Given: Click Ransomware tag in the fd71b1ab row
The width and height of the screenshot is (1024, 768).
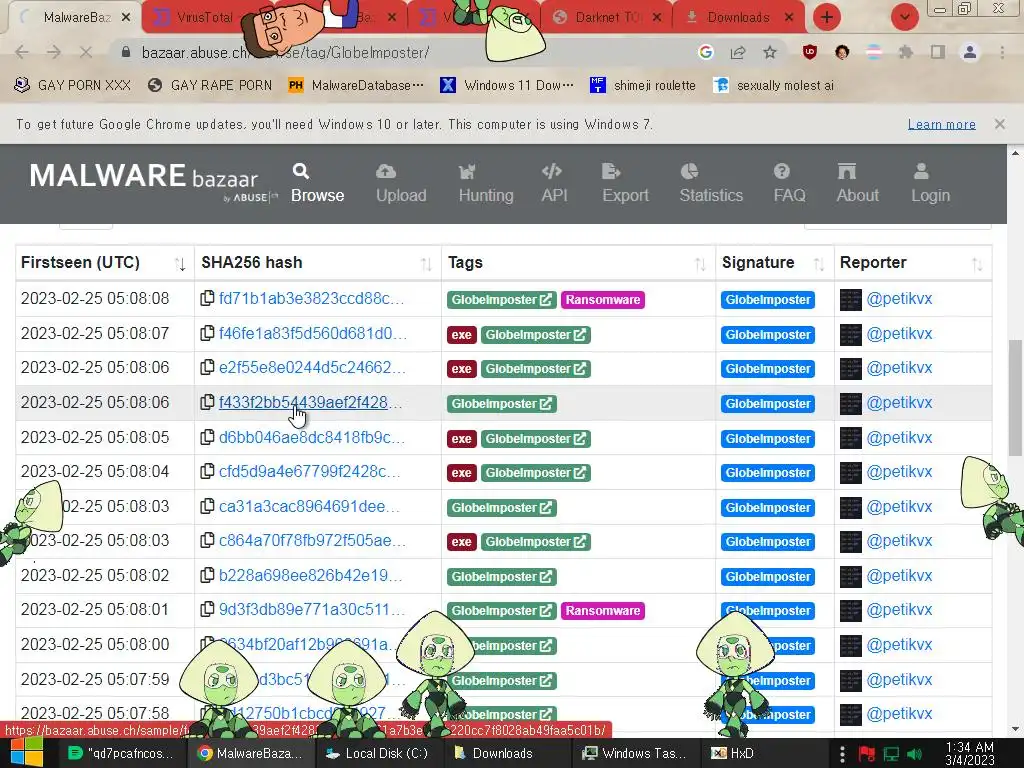Looking at the screenshot, I should tap(603, 299).
